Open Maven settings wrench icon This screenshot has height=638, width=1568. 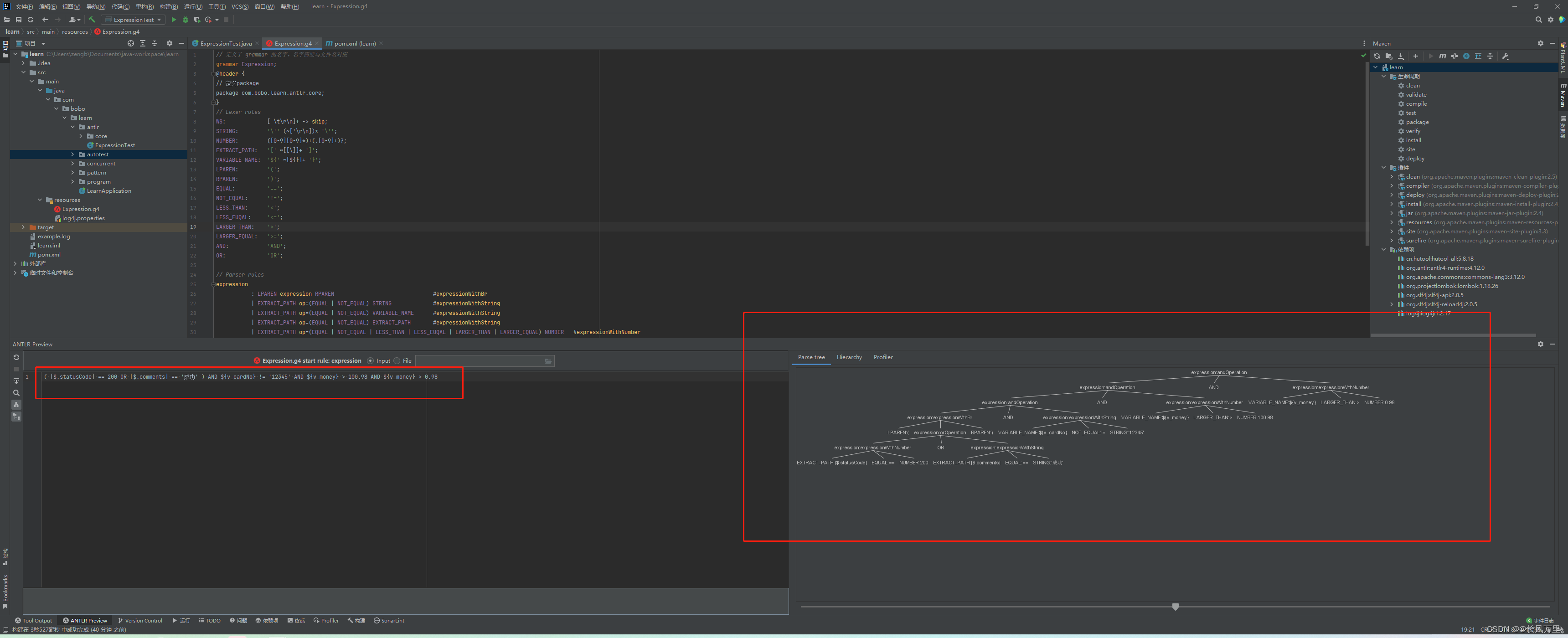point(1505,56)
